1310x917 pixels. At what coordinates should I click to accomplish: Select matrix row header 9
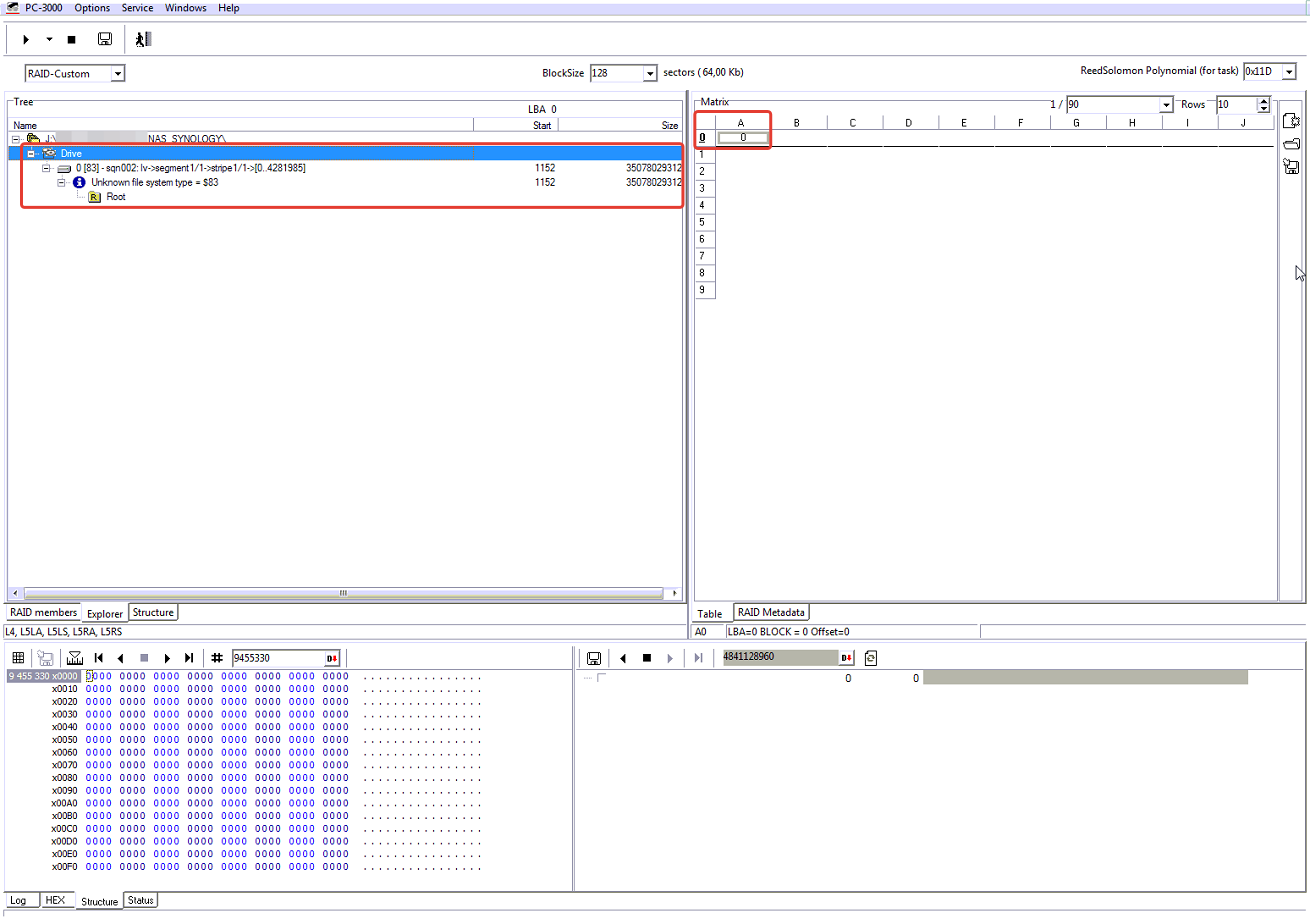pyautogui.click(x=705, y=290)
